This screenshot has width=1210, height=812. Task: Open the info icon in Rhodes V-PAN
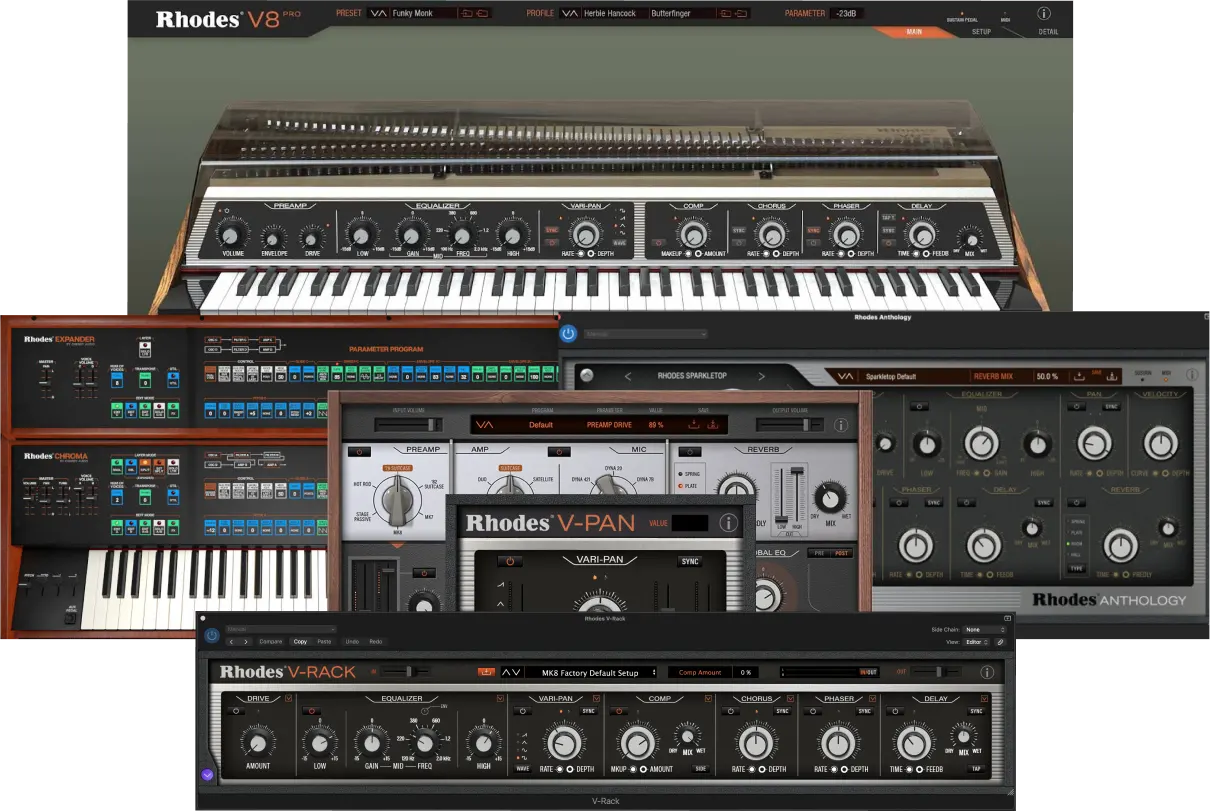pyautogui.click(x=727, y=521)
